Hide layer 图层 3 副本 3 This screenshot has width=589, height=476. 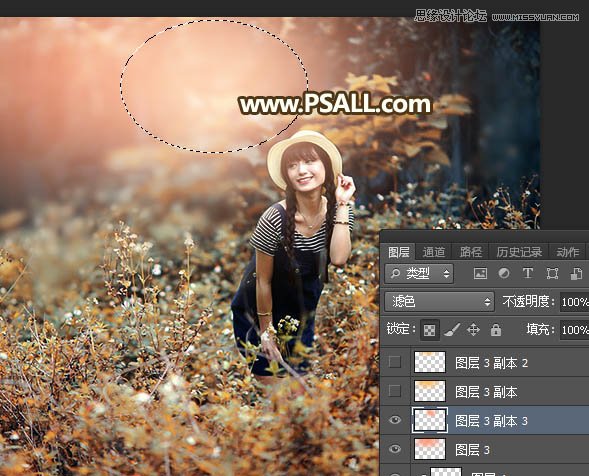click(395, 420)
